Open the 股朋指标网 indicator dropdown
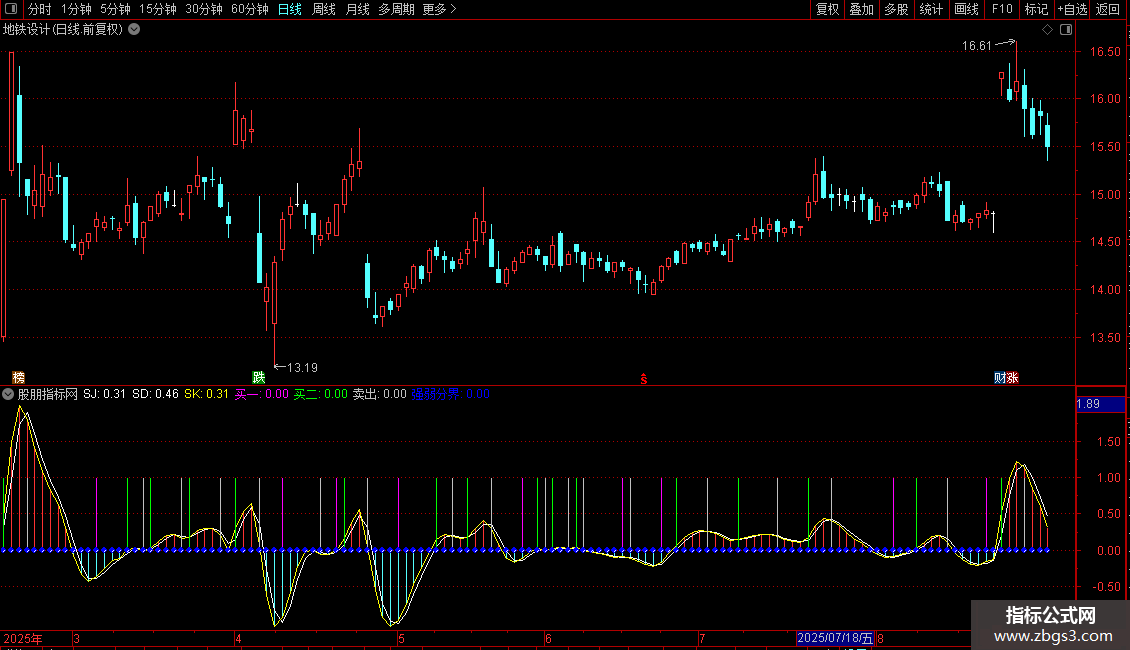Screen dimensions: 1130x650 (8, 394)
